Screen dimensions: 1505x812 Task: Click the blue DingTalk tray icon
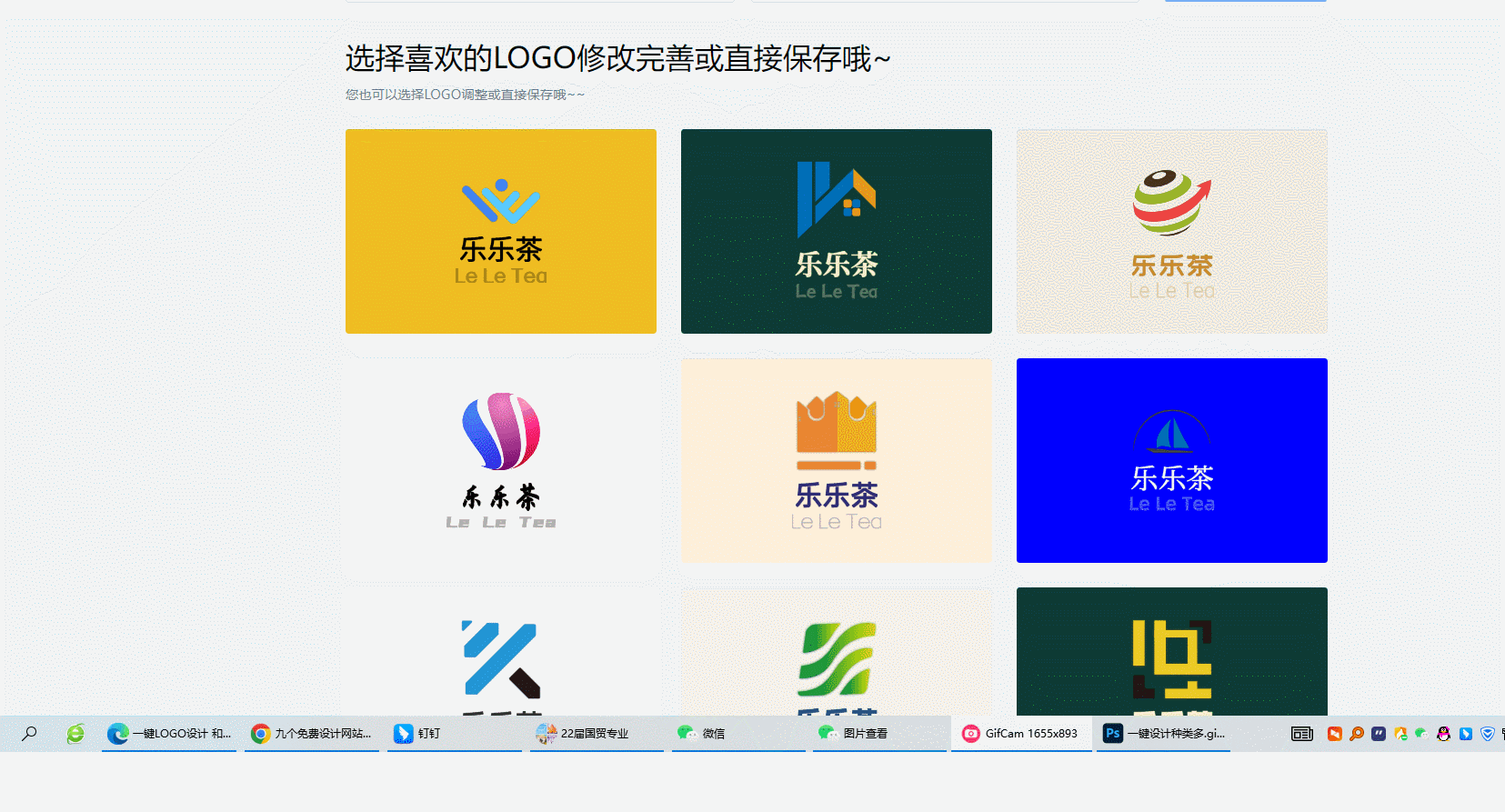tap(1466, 734)
